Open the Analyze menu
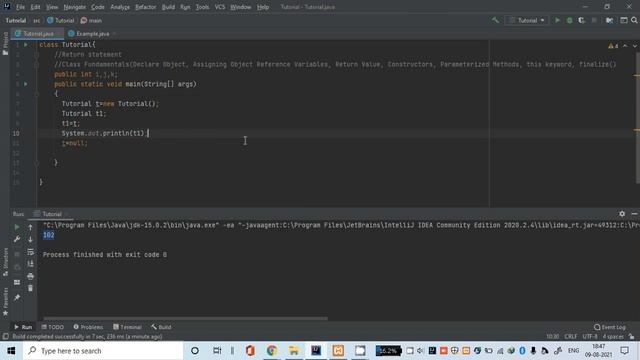The height and width of the screenshot is (360, 640). [x=120, y=7]
